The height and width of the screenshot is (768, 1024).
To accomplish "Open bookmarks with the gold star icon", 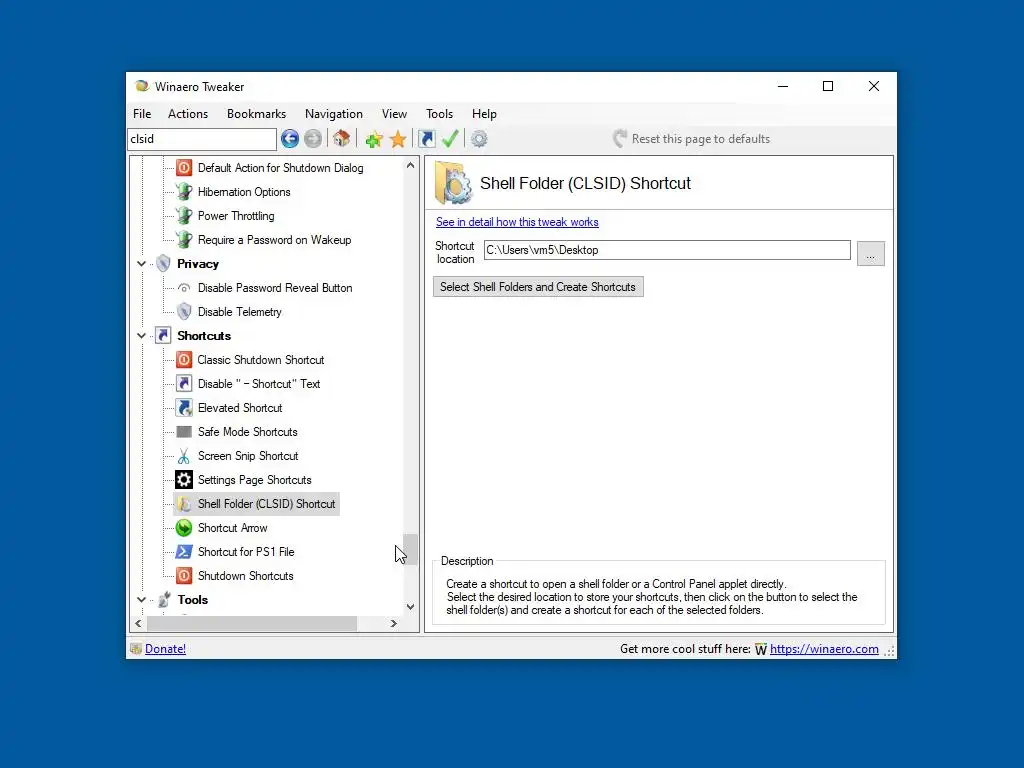I will click(x=398, y=138).
